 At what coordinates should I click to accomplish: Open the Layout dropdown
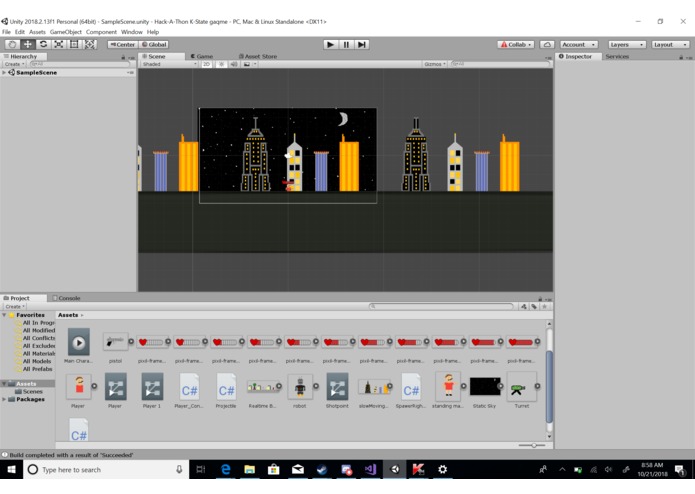(670, 44)
